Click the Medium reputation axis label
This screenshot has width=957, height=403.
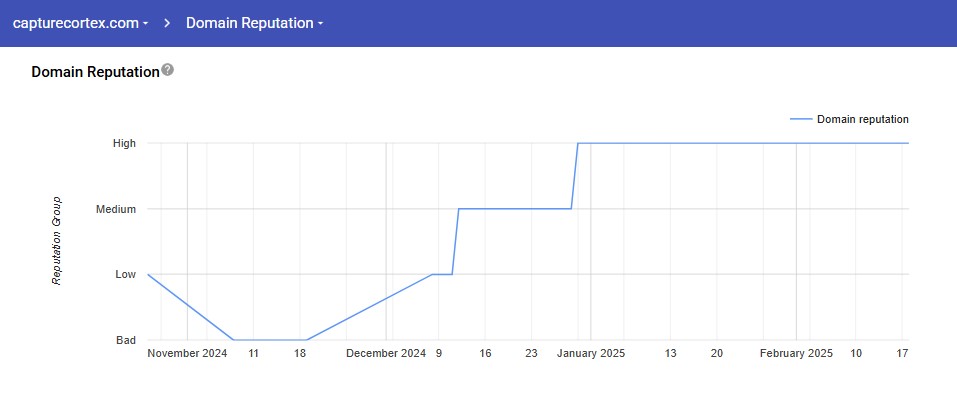point(116,209)
